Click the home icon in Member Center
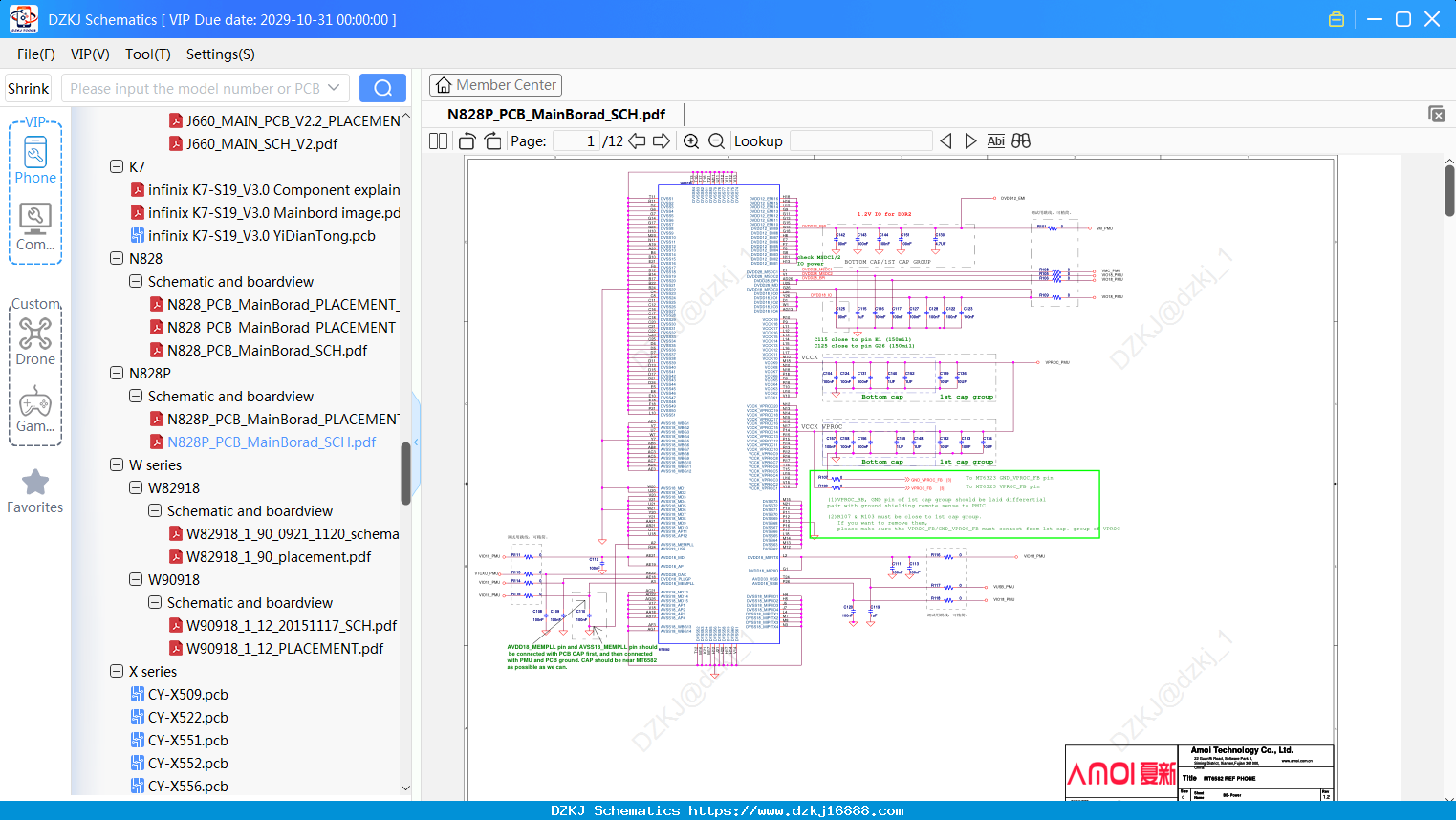Image resolution: width=1456 pixels, height=820 pixels. click(444, 85)
